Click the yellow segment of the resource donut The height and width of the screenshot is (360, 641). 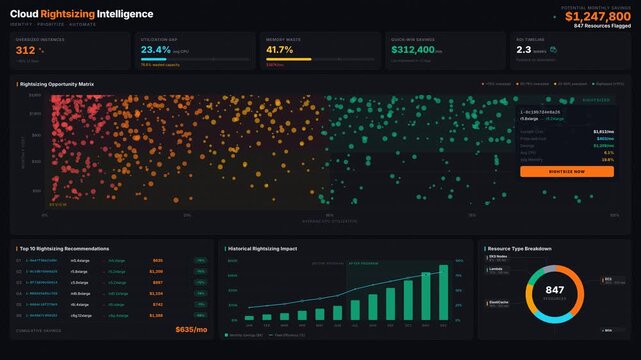[x=530, y=299]
